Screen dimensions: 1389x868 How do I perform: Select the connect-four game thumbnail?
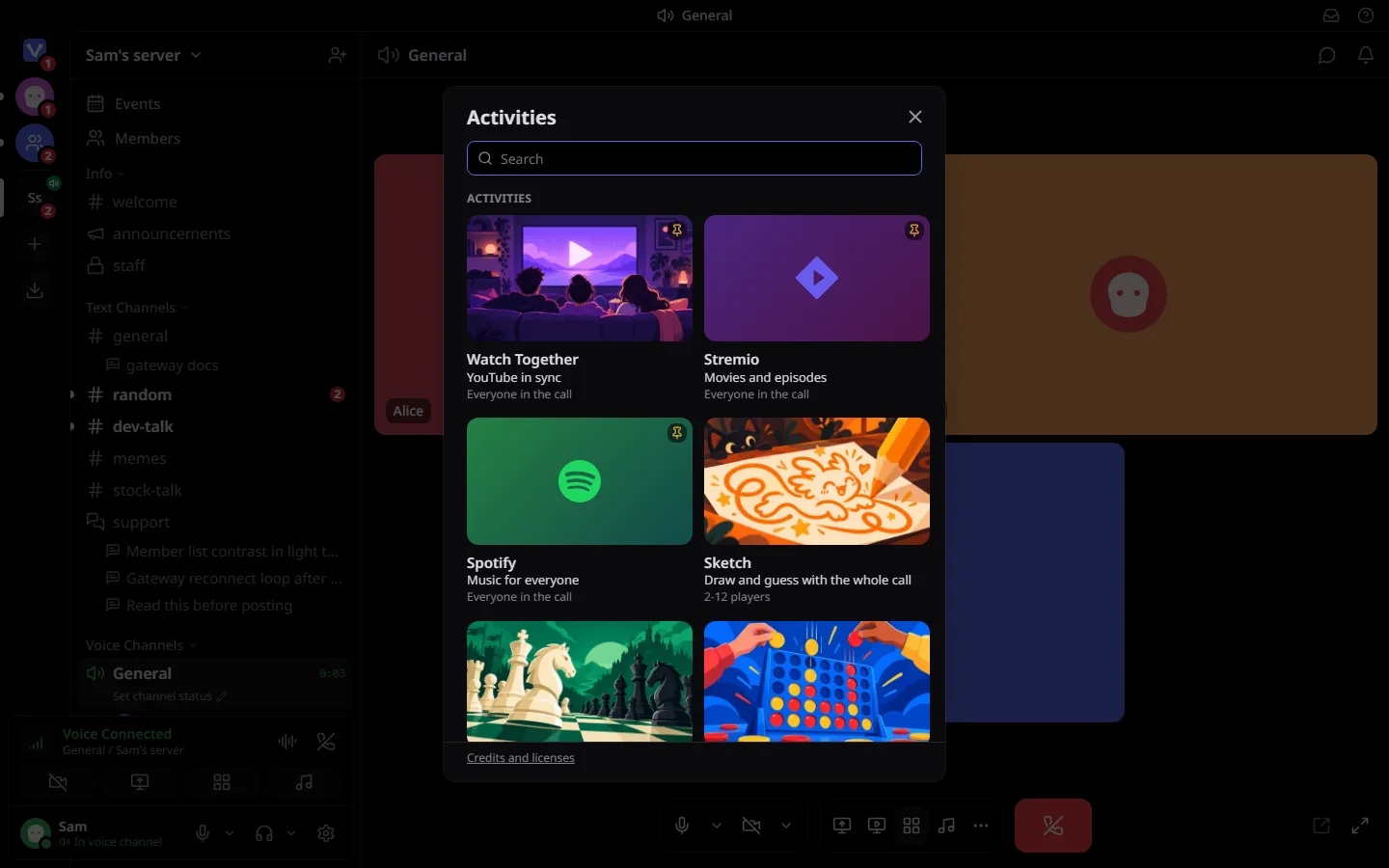coord(817,681)
